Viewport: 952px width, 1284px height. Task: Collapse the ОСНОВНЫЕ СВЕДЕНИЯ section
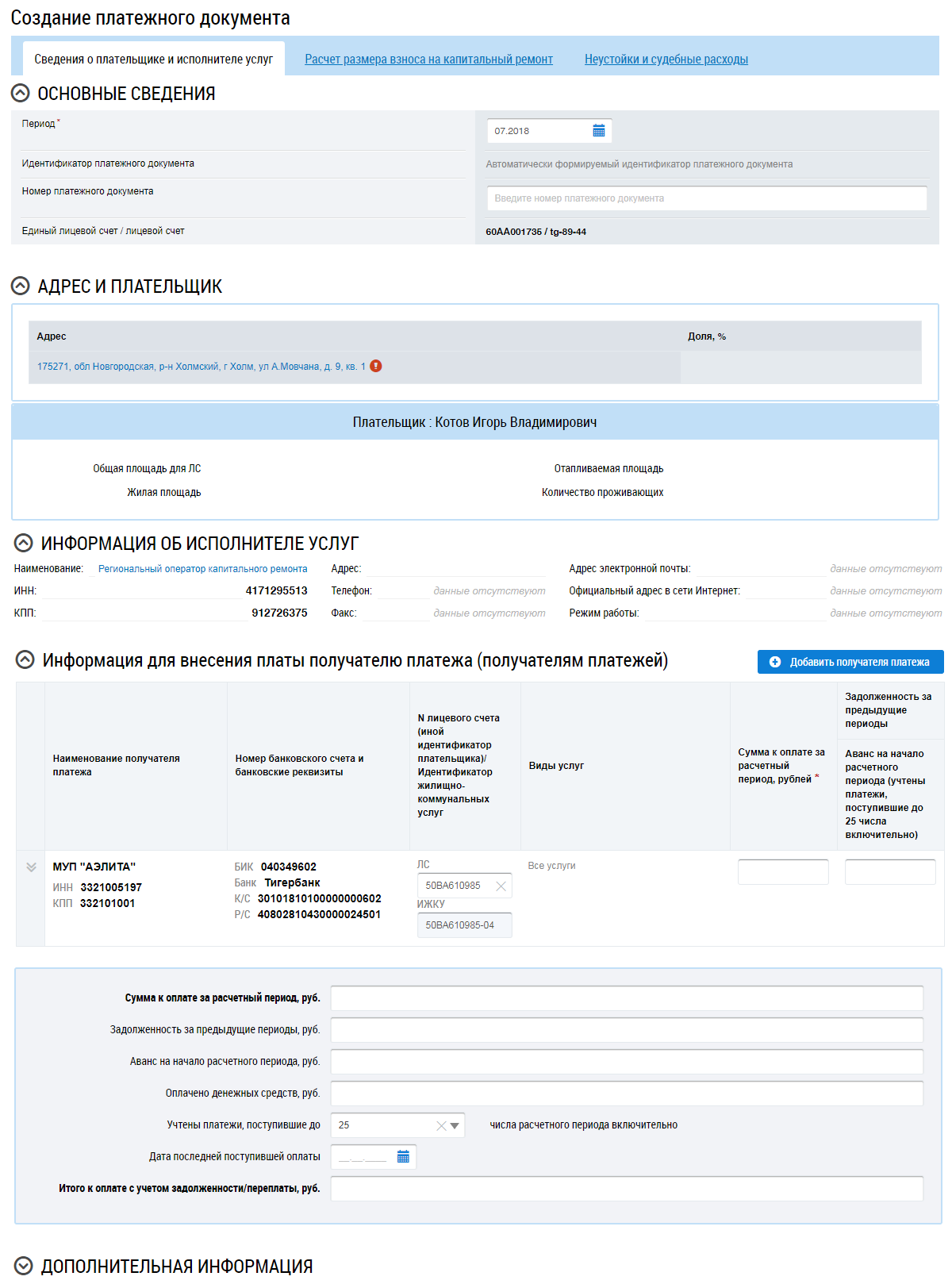click(x=20, y=94)
